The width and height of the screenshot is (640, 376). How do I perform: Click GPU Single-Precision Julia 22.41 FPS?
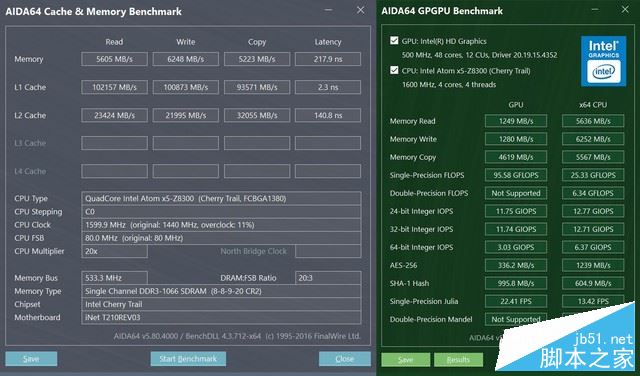[x=516, y=301]
